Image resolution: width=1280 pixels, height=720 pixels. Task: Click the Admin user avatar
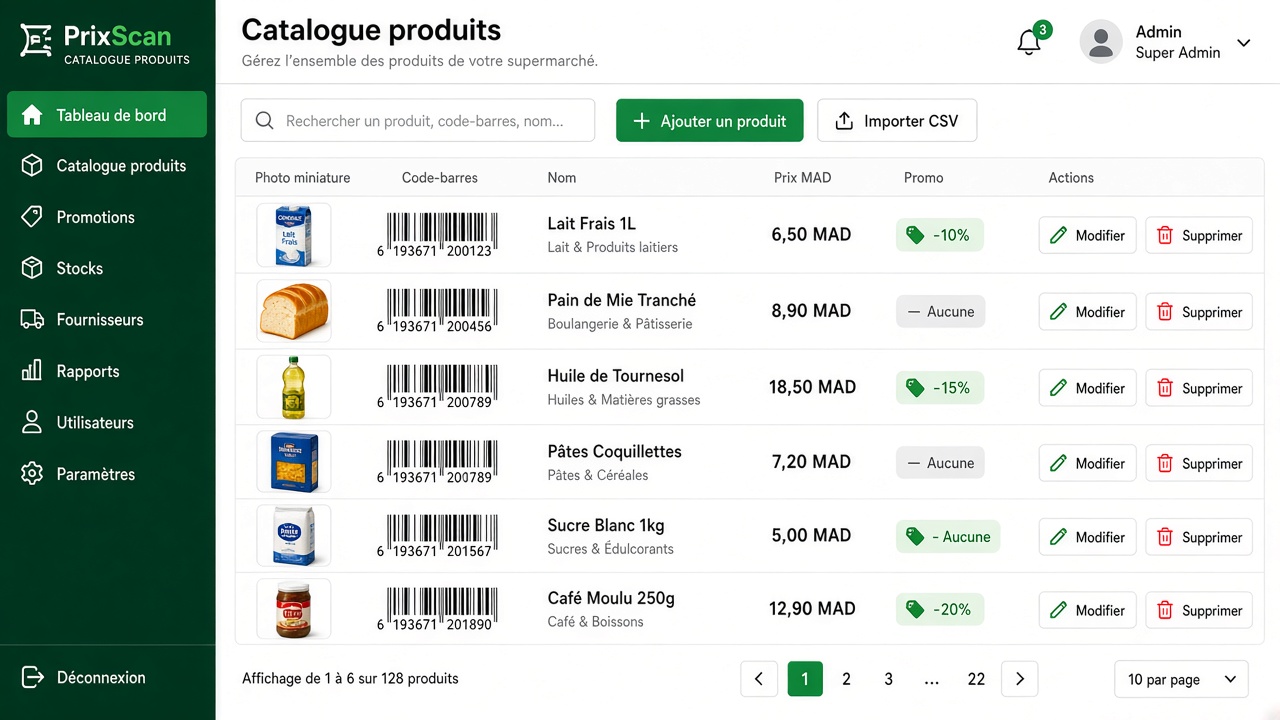(1101, 42)
